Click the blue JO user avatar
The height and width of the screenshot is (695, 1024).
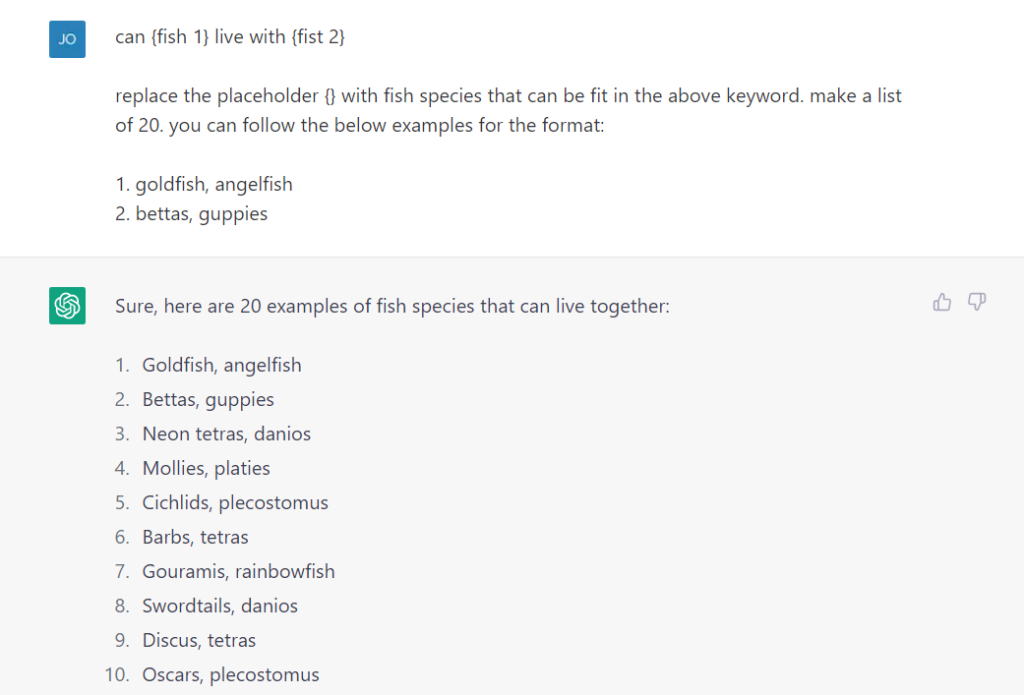tap(67, 39)
